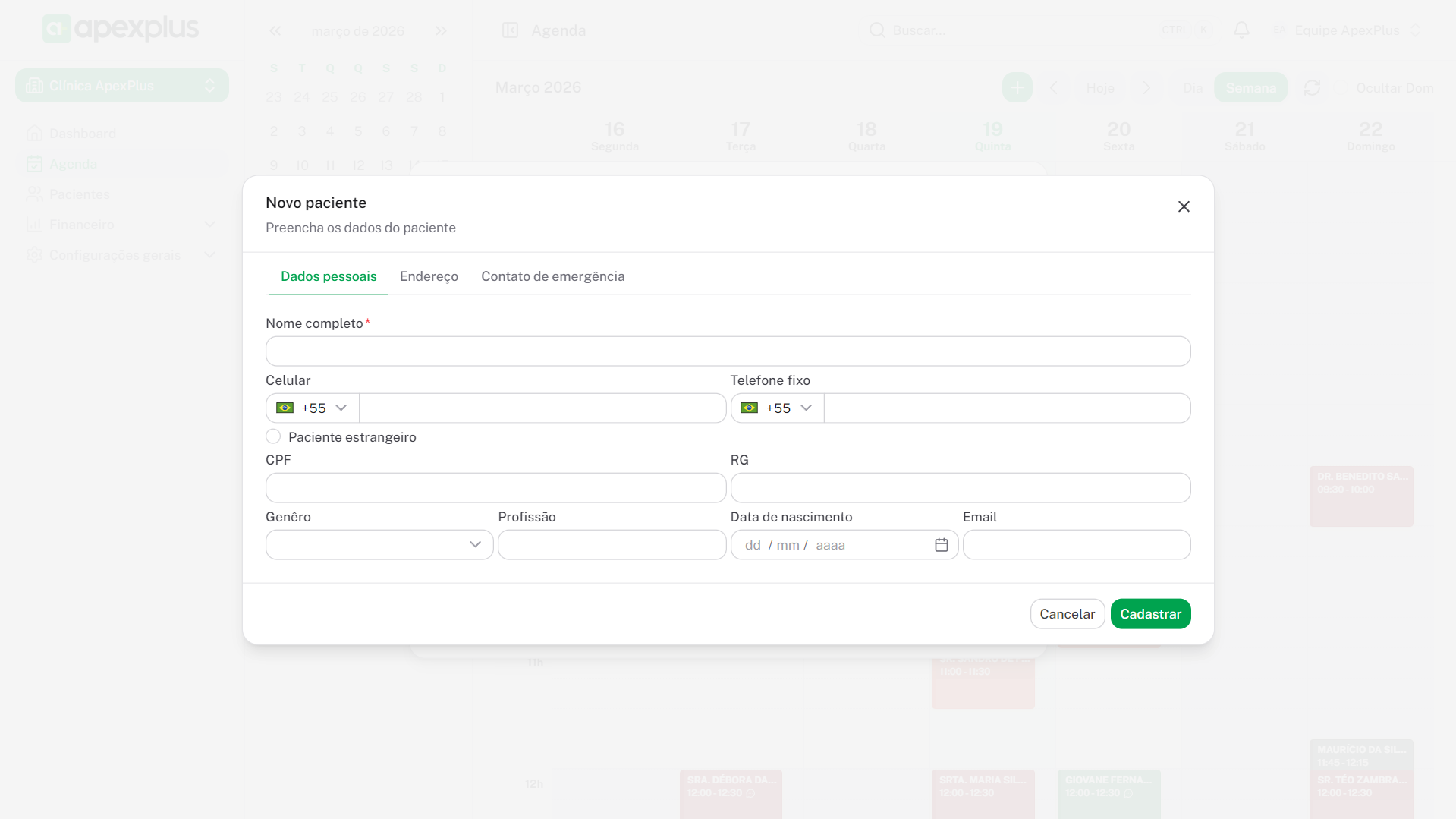Go to previous month with double arrow

point(275,31)
